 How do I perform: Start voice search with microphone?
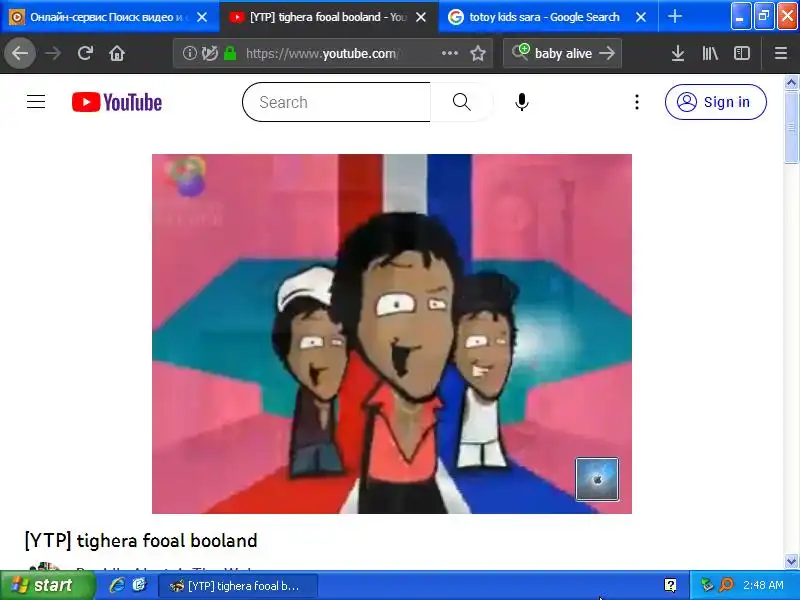coord(521,102)
